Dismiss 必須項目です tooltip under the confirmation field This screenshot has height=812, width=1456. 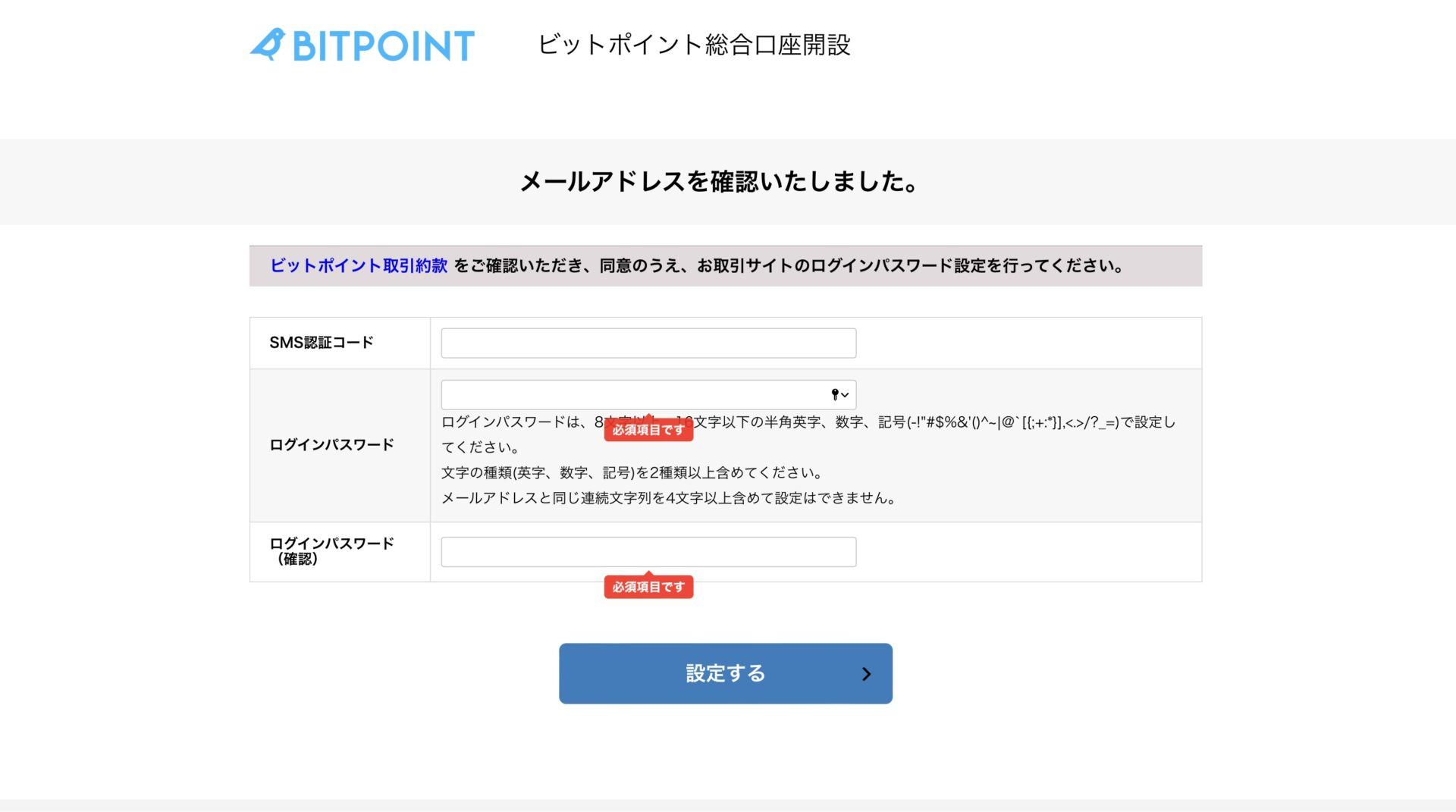[648, 587]
